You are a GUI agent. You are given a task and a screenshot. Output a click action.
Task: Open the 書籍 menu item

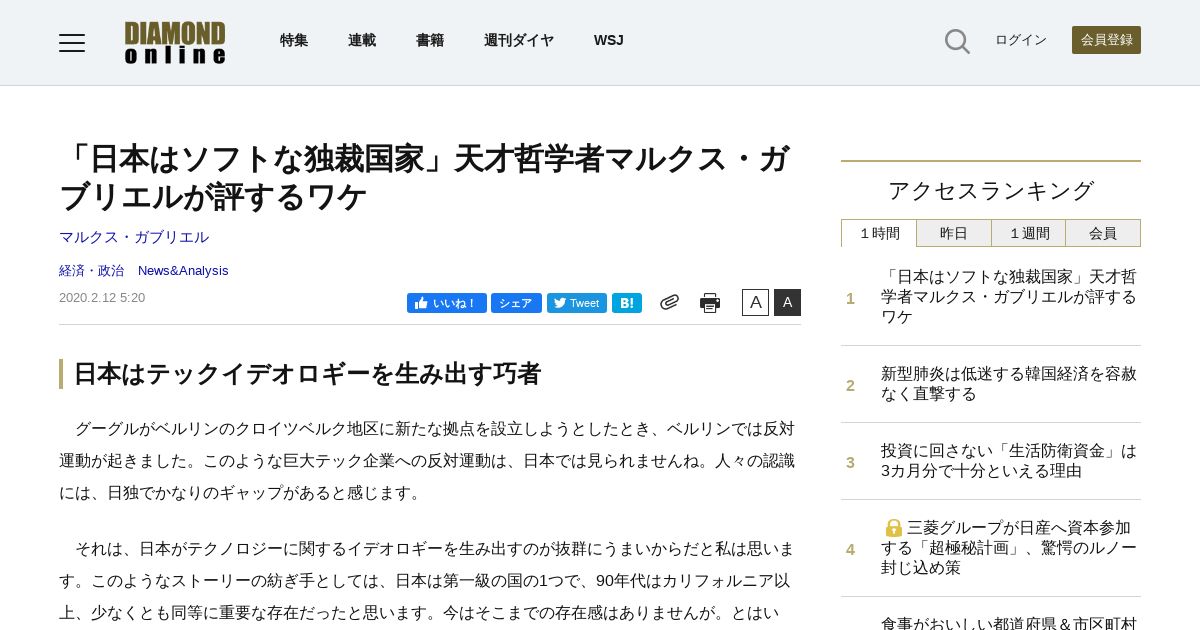[430, 40]
